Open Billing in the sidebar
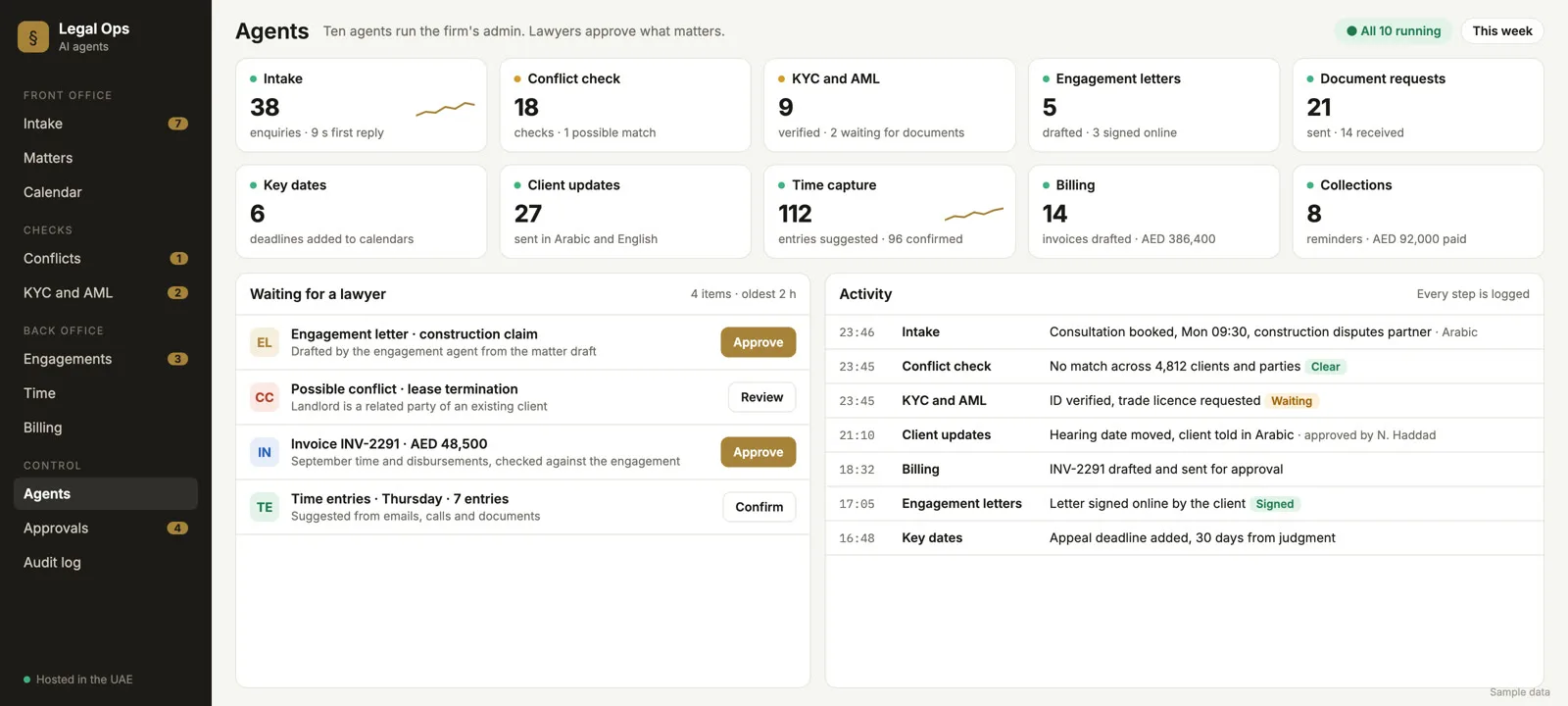1568x706 pixels. click(106, 428)
